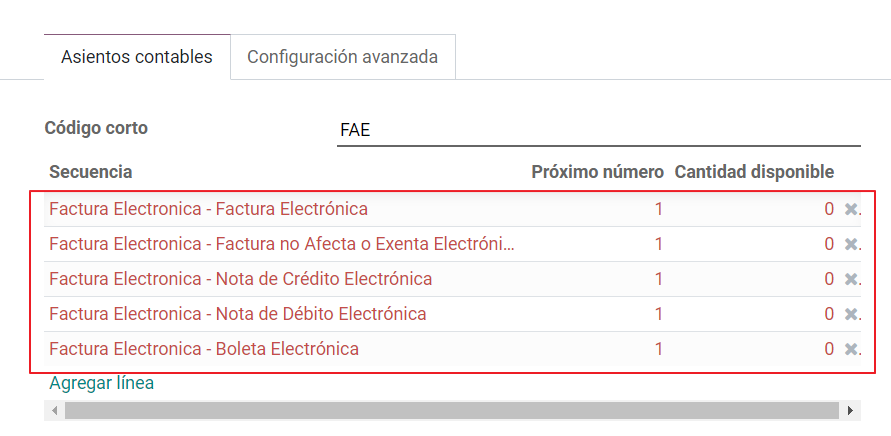Delete the Factura Electrónica sequence row
This screenshot has width=891, height=436.
[x=851, y=209]
